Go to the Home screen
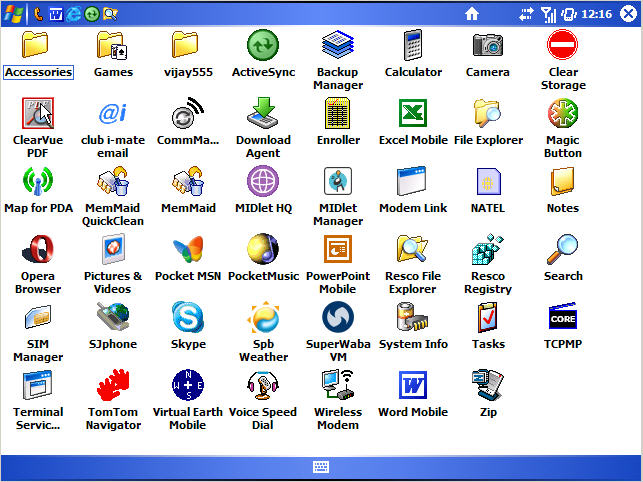 tap(472, 14)
